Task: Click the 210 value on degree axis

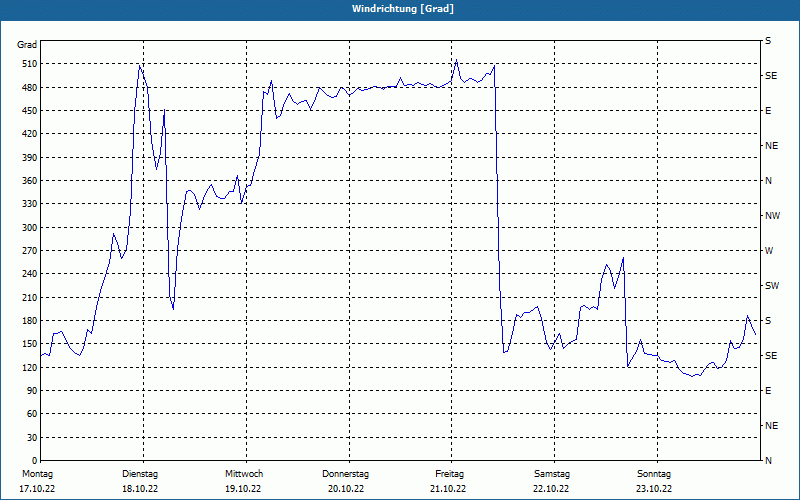Action: (x=29, y=297)
